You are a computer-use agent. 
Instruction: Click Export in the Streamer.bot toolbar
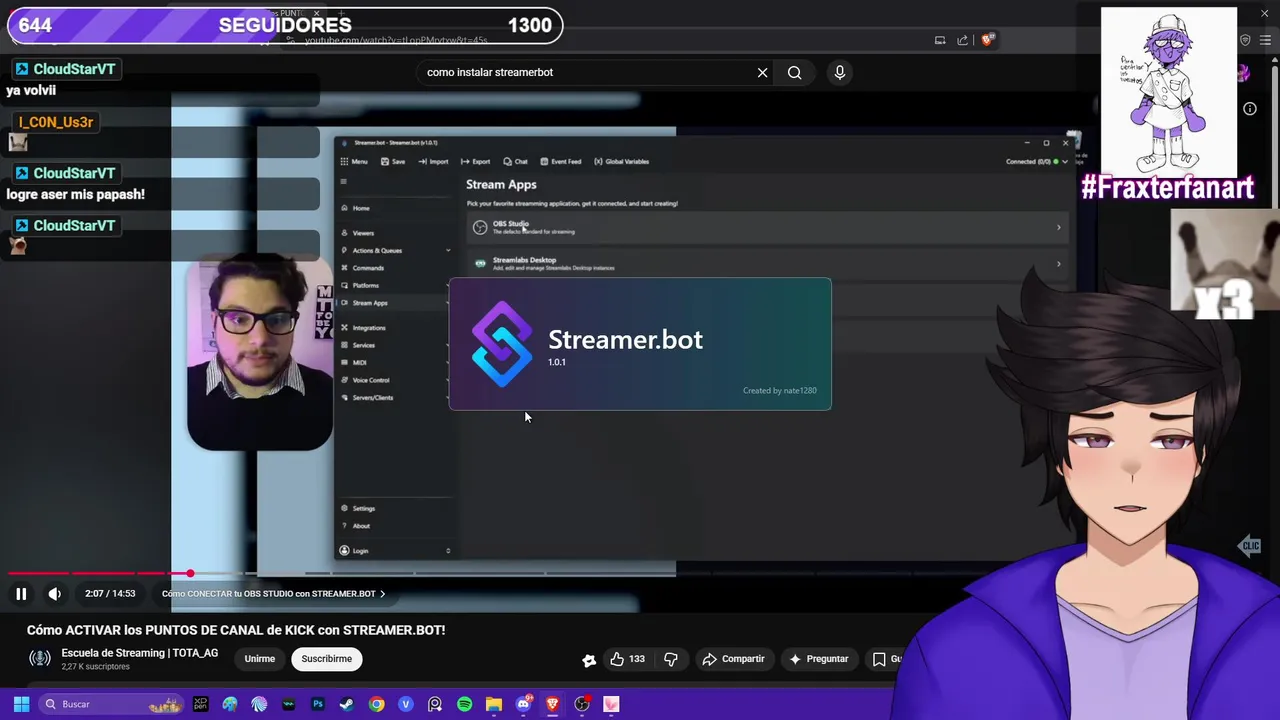475,161
